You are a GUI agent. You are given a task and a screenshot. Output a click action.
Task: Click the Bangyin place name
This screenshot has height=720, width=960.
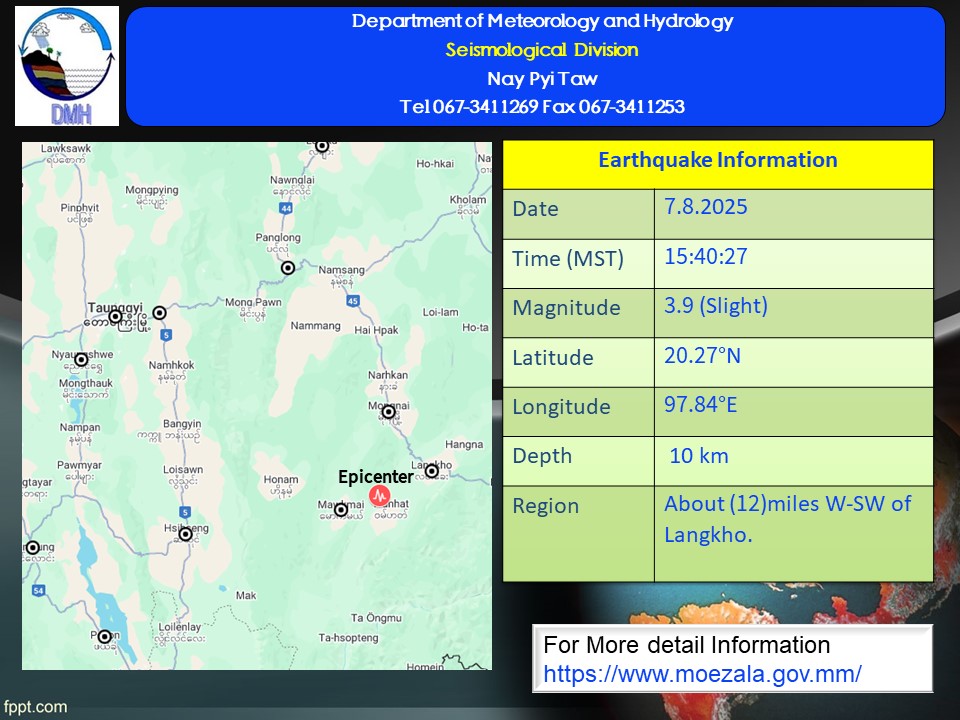[x=182, y=424]
